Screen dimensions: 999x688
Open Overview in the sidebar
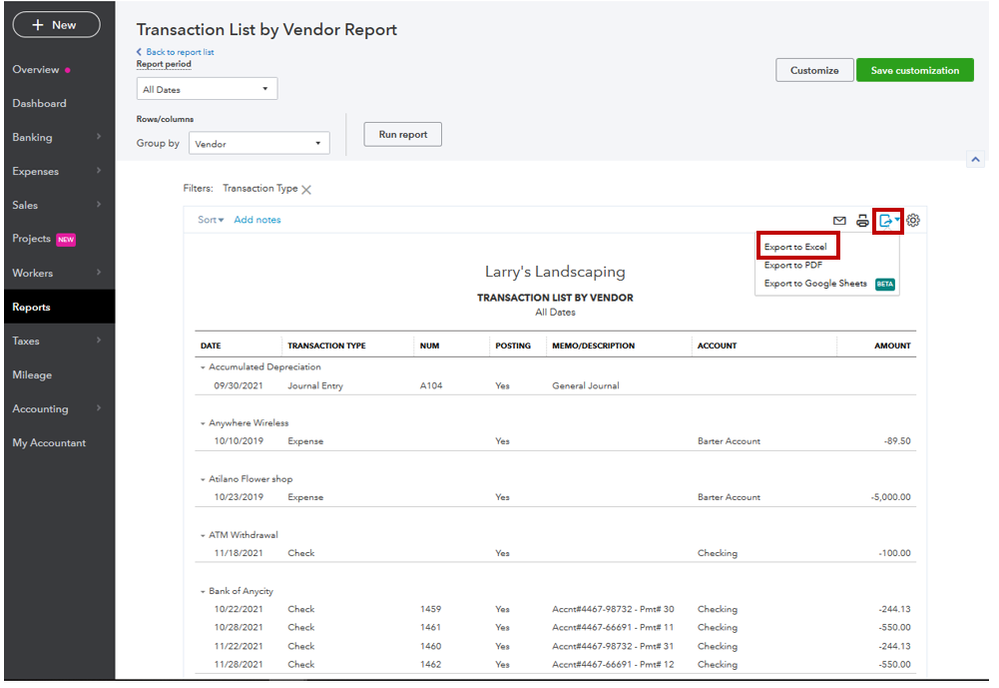(x=36, y=69)
